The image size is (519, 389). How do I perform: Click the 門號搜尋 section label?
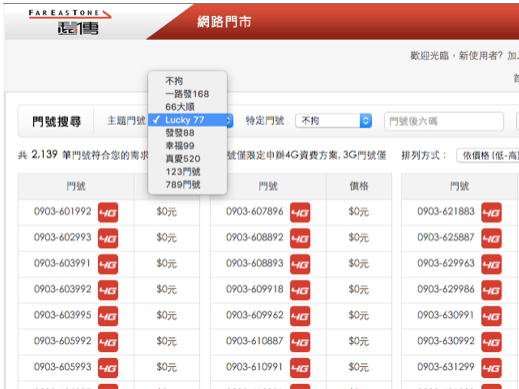click(56, 122)
